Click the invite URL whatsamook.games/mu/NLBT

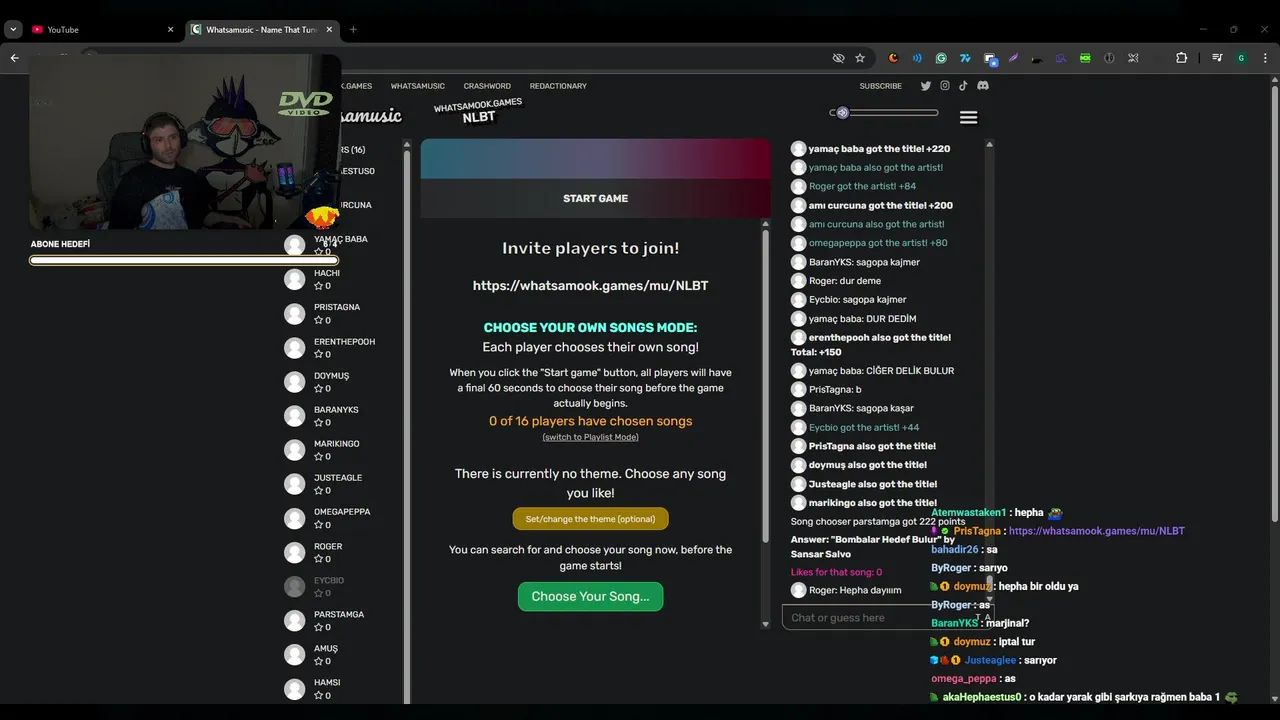coord(590,286)
